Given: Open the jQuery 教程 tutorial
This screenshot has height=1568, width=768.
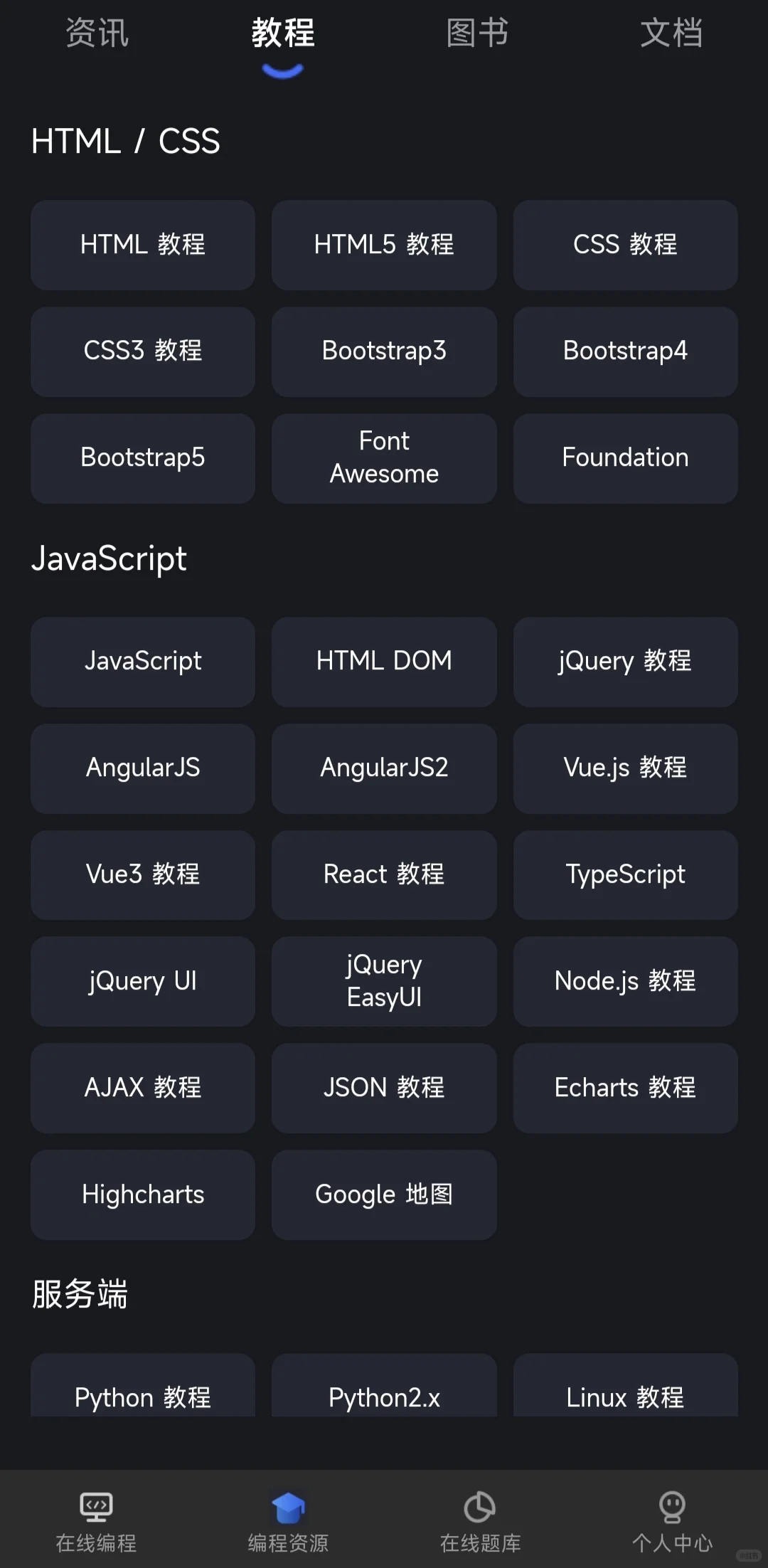Looking at the screenshot, I should click(625, 662).
